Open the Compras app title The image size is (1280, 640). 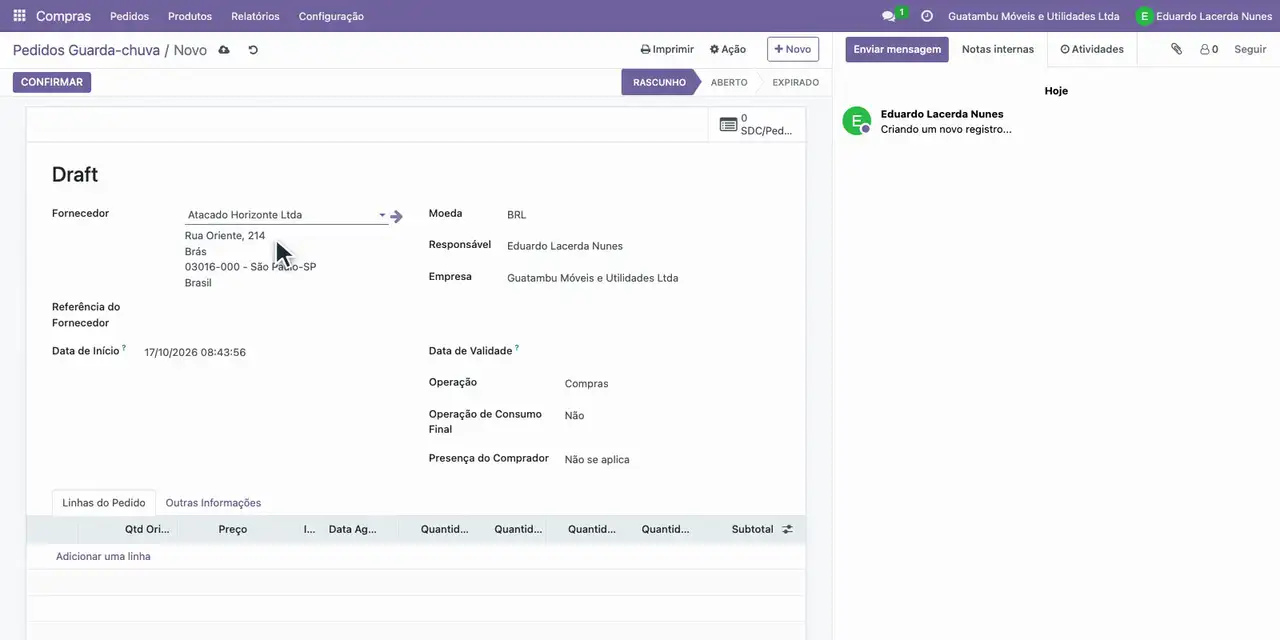63,16
